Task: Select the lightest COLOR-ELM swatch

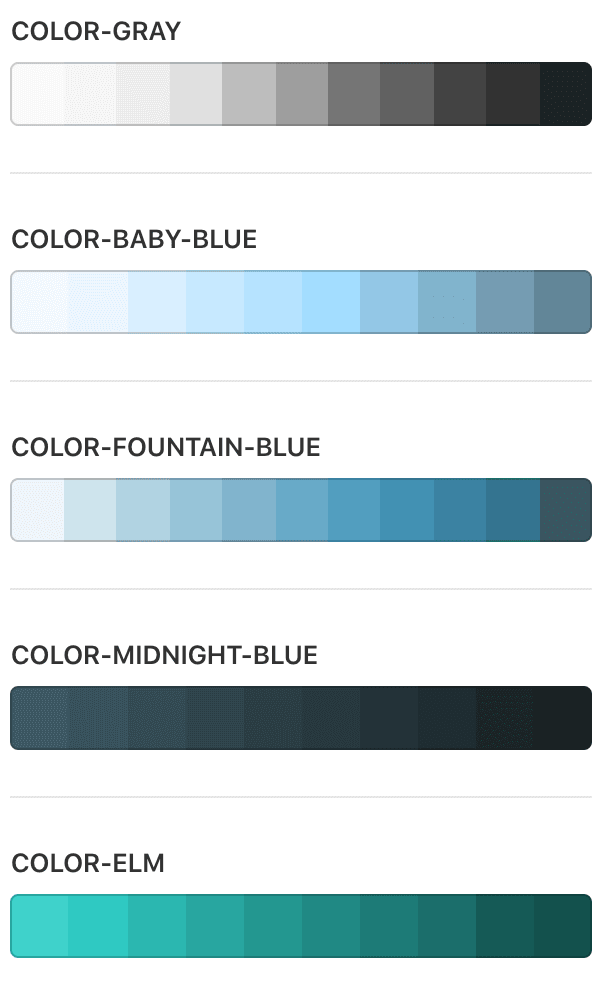Action: coord(40,926)
